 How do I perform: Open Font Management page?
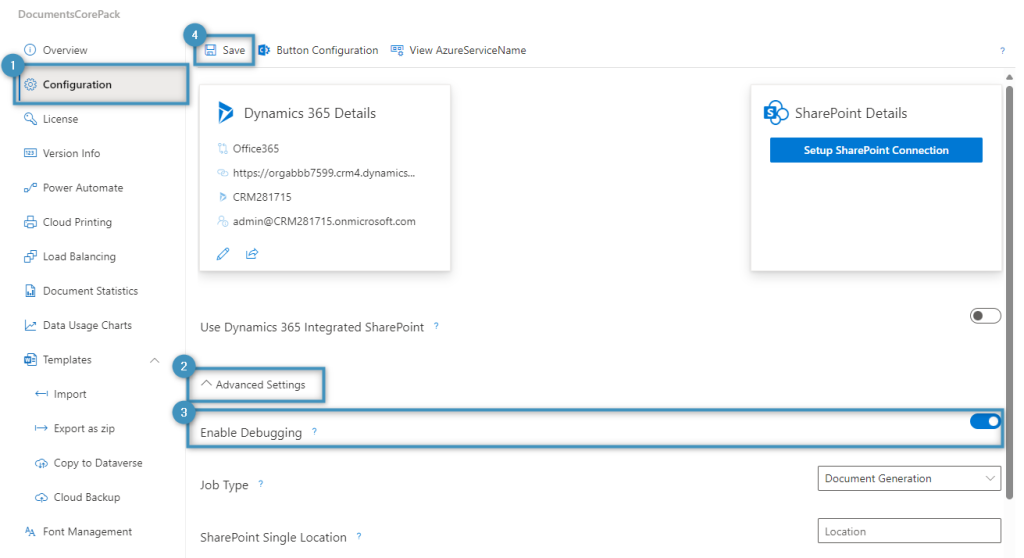click(x=88, y=532)
